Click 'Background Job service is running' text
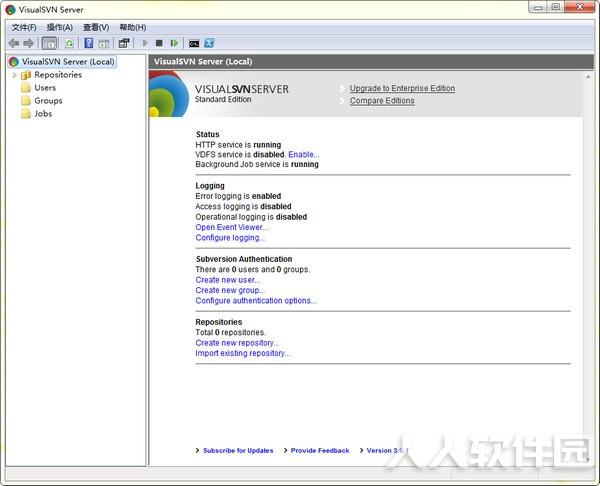 click(x=257, y=165)
